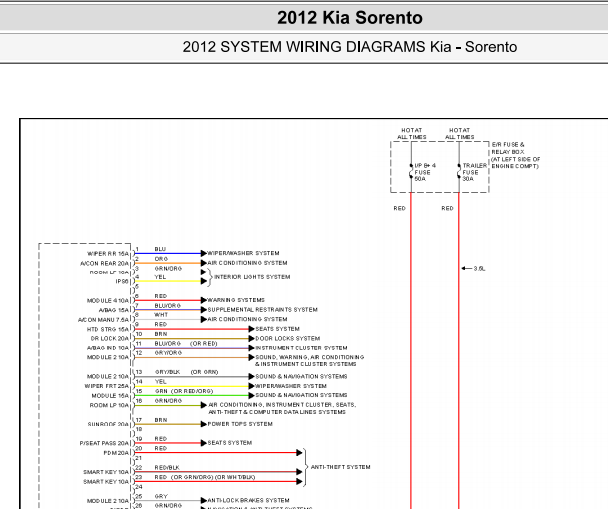Click the 'GRY/BLK' wire color on pin 13
The image size is (608, 509).
click(x=168, y=372)
